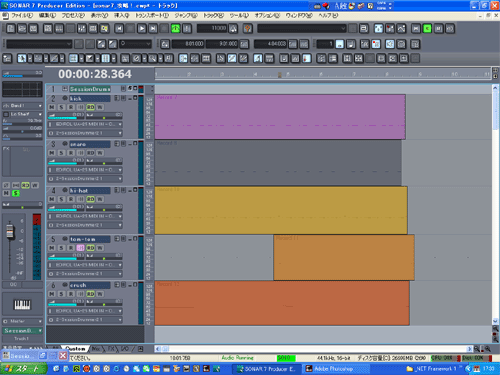The width and height of the screenshot is (500, 375).
Task: Click the highlighted diagonal line tool icon
Action: pyautogui.click(x=232, y=59)
